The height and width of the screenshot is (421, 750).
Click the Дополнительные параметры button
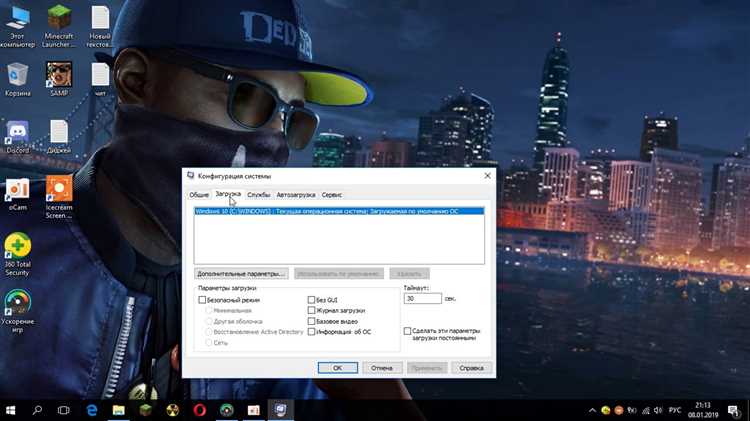[242, 274]
